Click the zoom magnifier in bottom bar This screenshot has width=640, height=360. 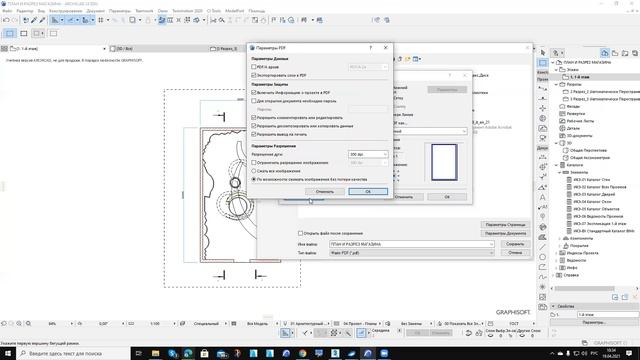pyautogui.click(x=28, y=323)
